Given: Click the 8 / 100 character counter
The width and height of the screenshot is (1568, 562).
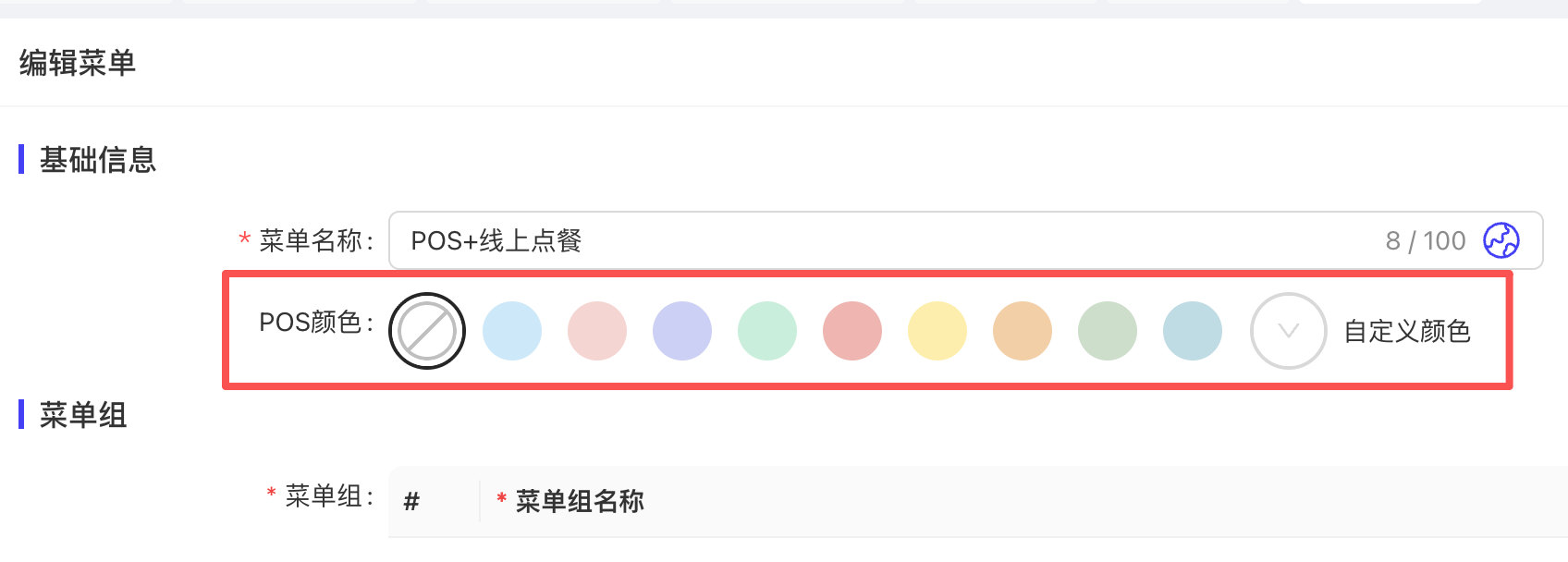Looking at the screenshot, I should (1426, 241).
